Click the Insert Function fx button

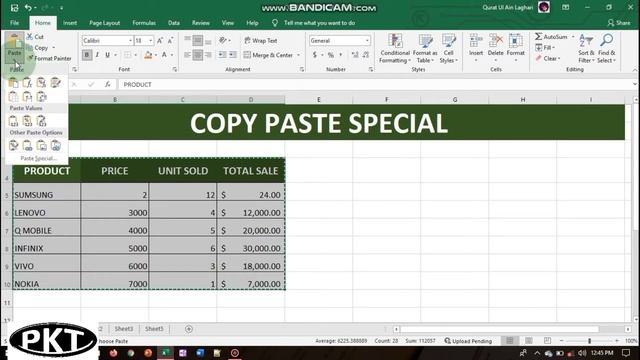tap(107, 84)
